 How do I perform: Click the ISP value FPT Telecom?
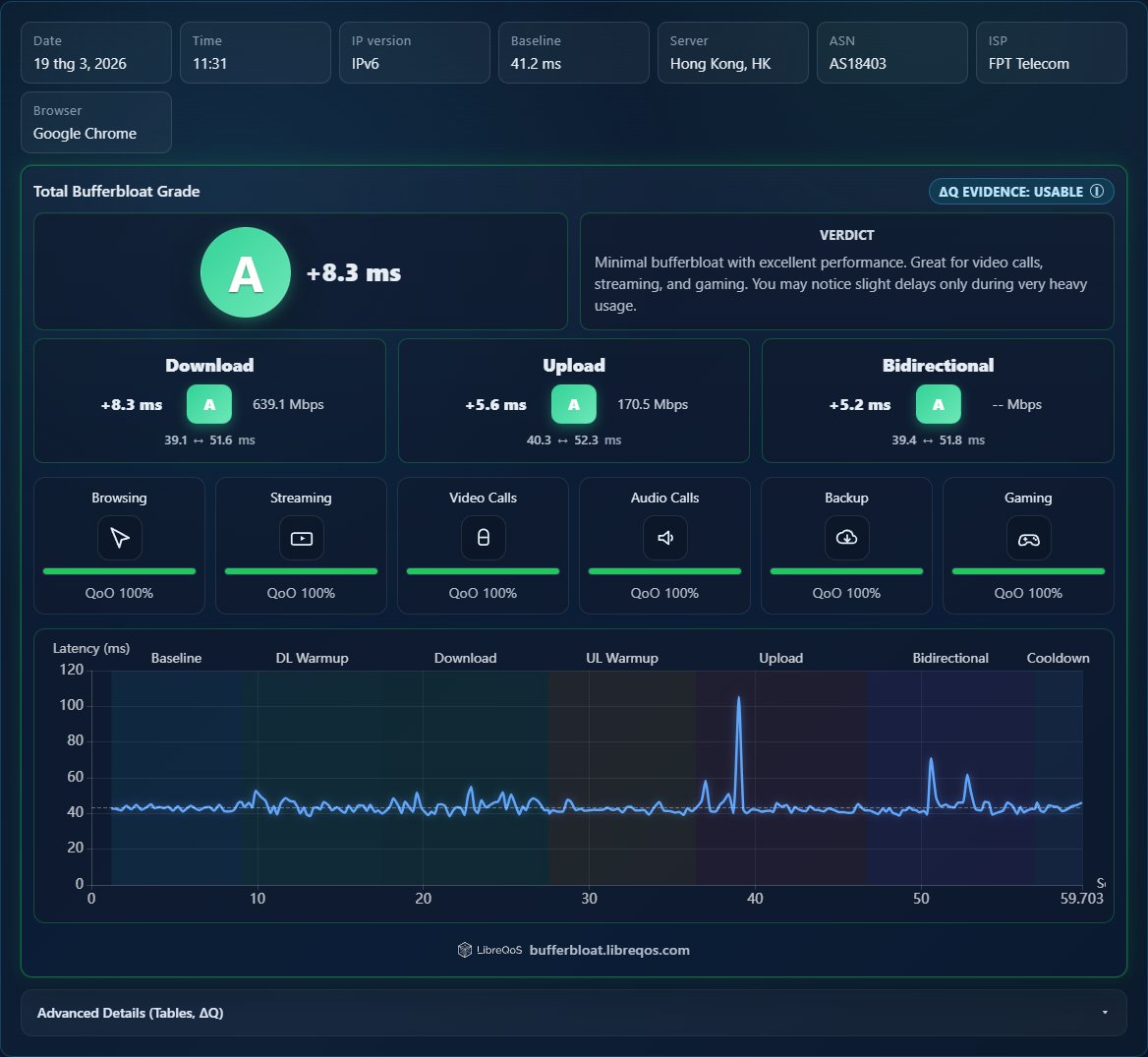tap(1029, 64)
